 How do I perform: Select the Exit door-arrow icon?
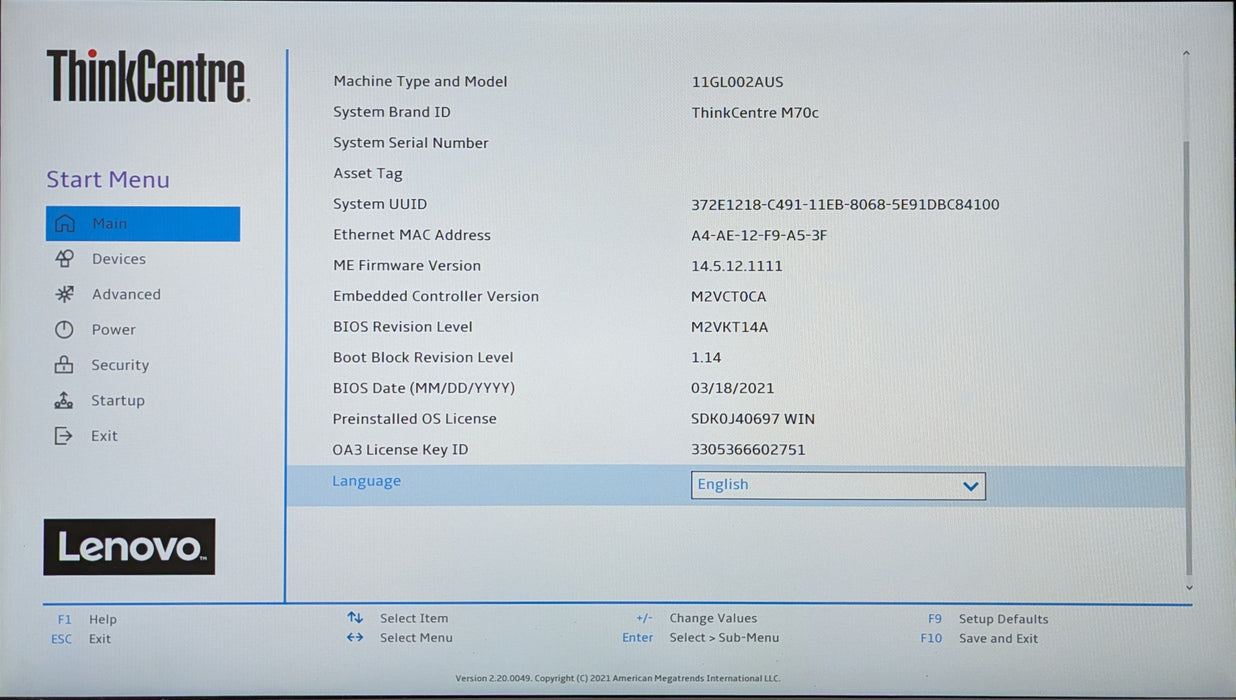(x=64, y=436)
